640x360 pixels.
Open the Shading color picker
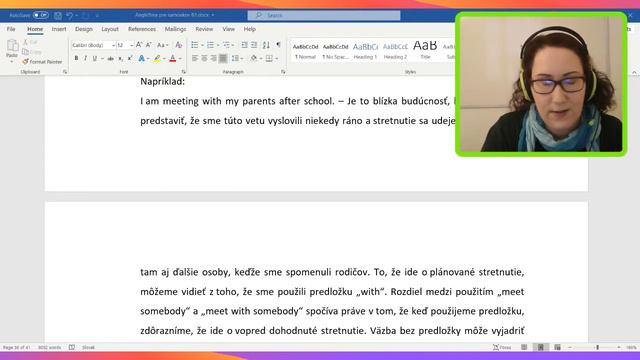[x=254, y=59]
